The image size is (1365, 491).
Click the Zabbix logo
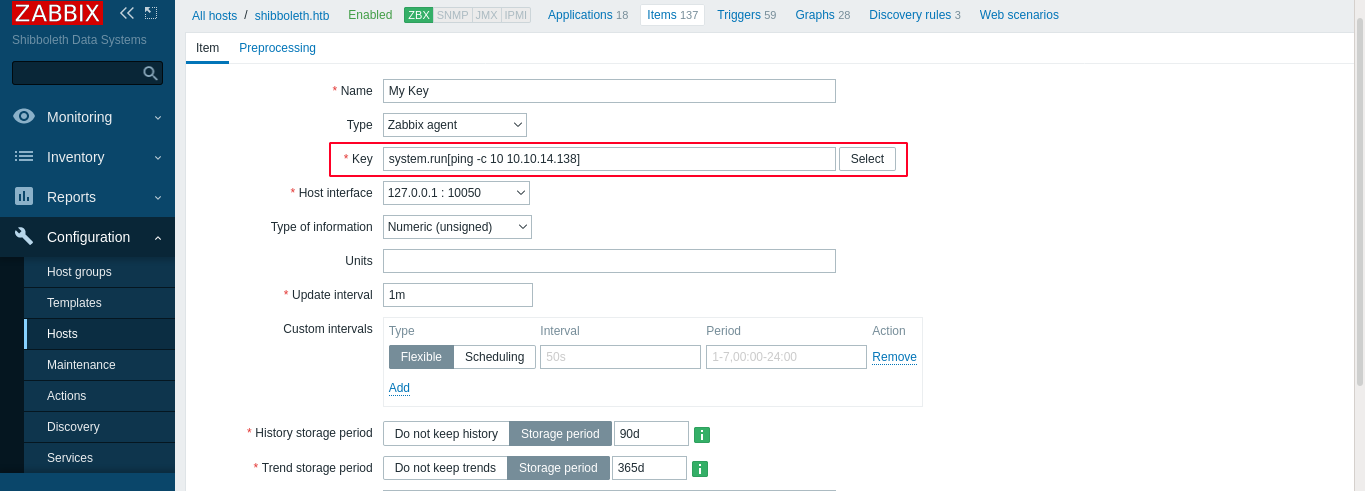57,13
